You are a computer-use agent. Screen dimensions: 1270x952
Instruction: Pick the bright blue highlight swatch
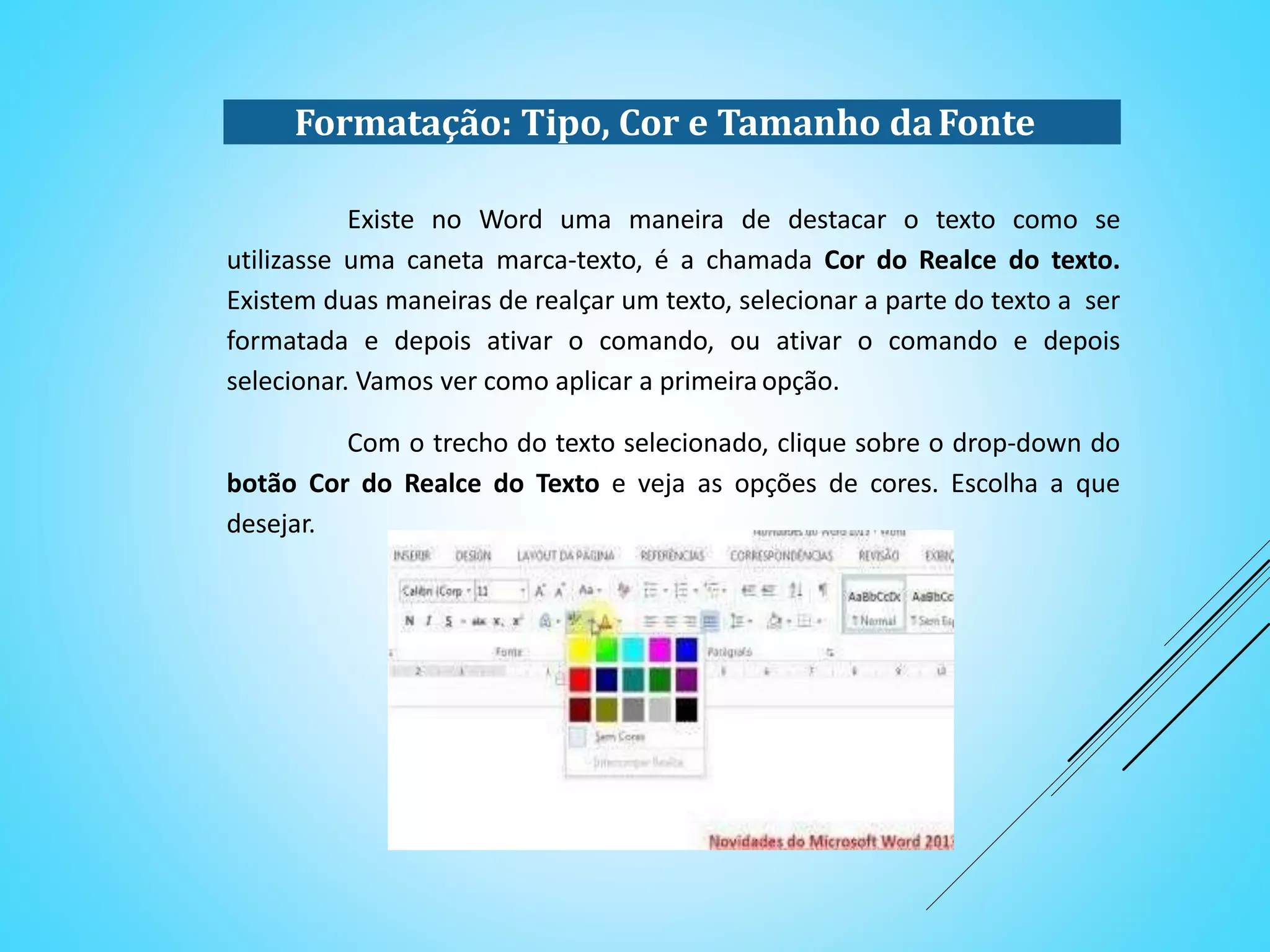coord(686,650)
